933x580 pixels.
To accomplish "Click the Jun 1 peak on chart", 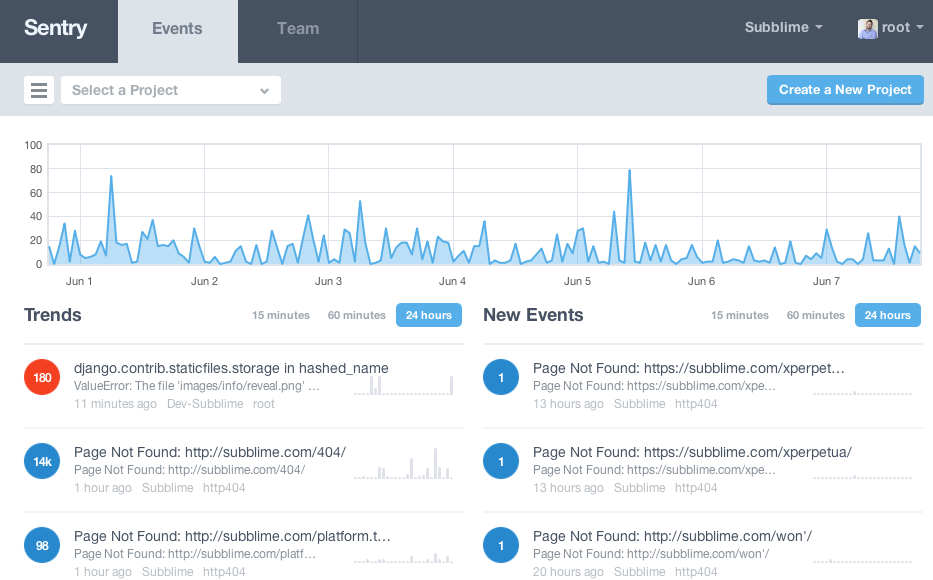I will click(111, 177).
